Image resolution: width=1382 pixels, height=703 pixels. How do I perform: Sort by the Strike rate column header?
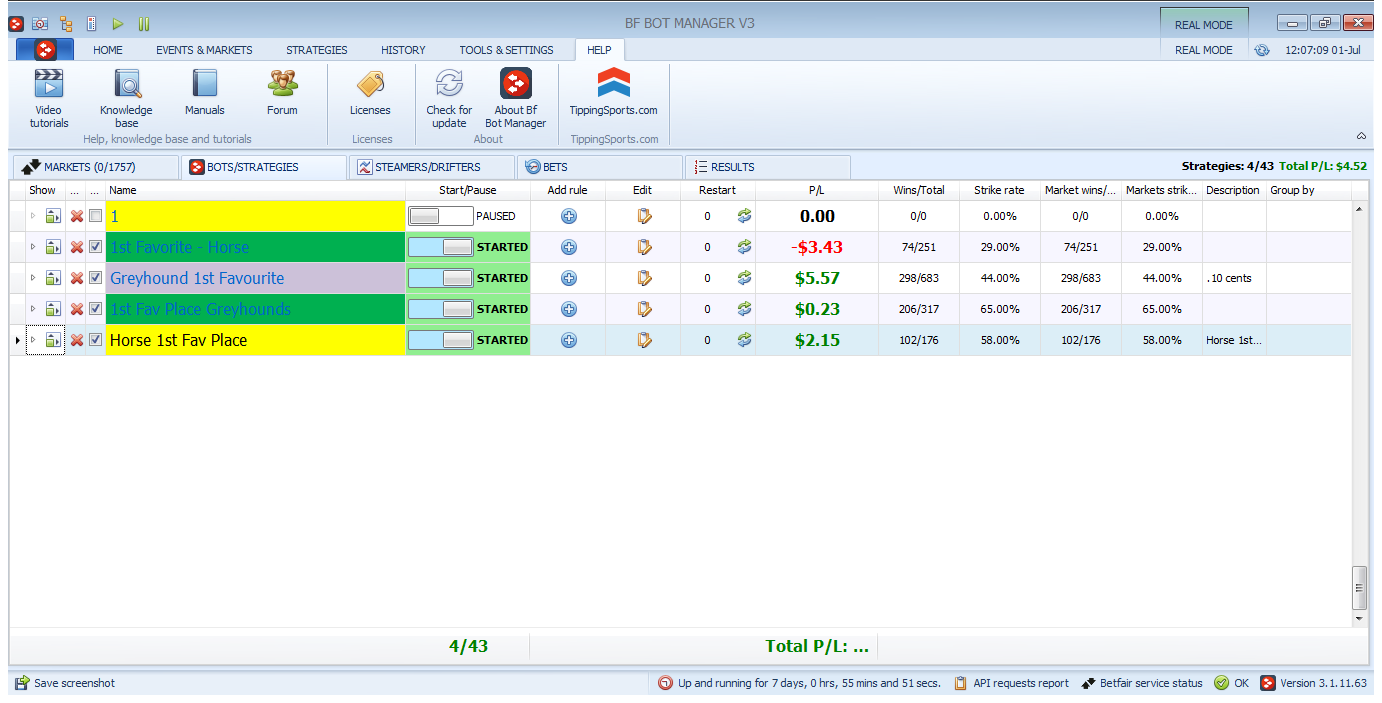pyautogui.click(x=999, y=190)
